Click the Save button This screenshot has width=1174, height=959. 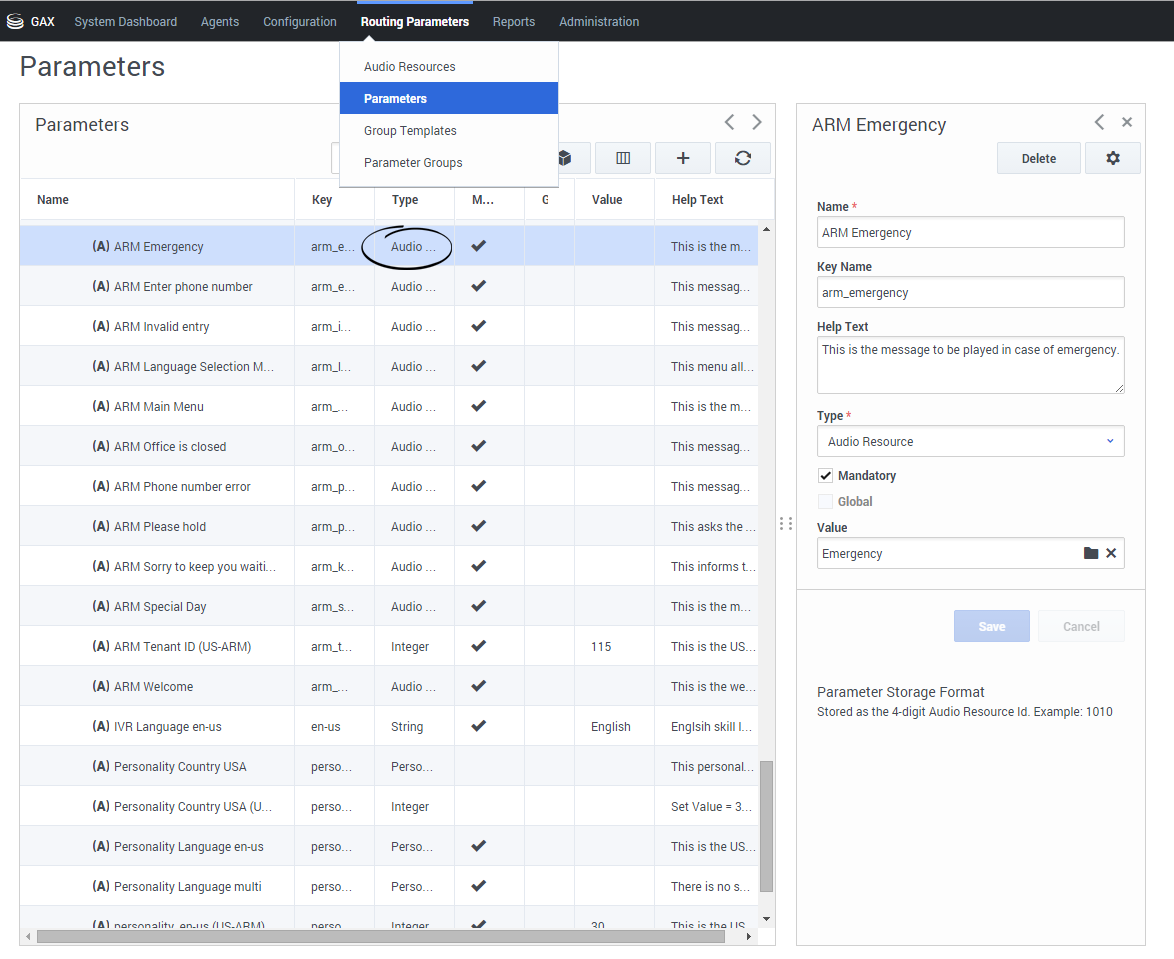(991, 626)
